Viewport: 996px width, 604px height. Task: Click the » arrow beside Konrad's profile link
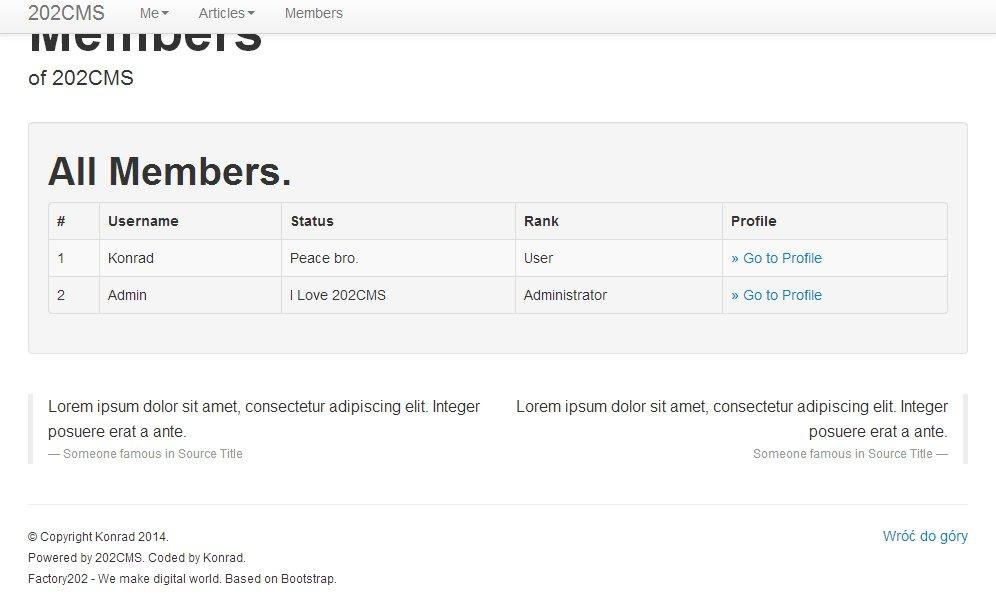735,258
